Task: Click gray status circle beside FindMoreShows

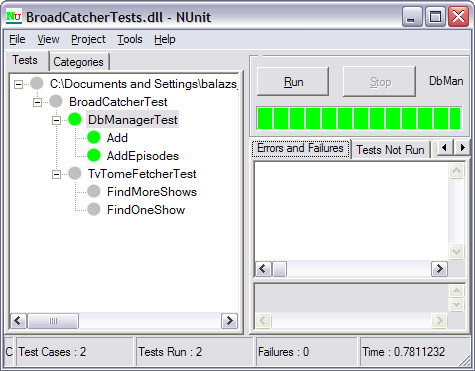Action: [94, 191]
